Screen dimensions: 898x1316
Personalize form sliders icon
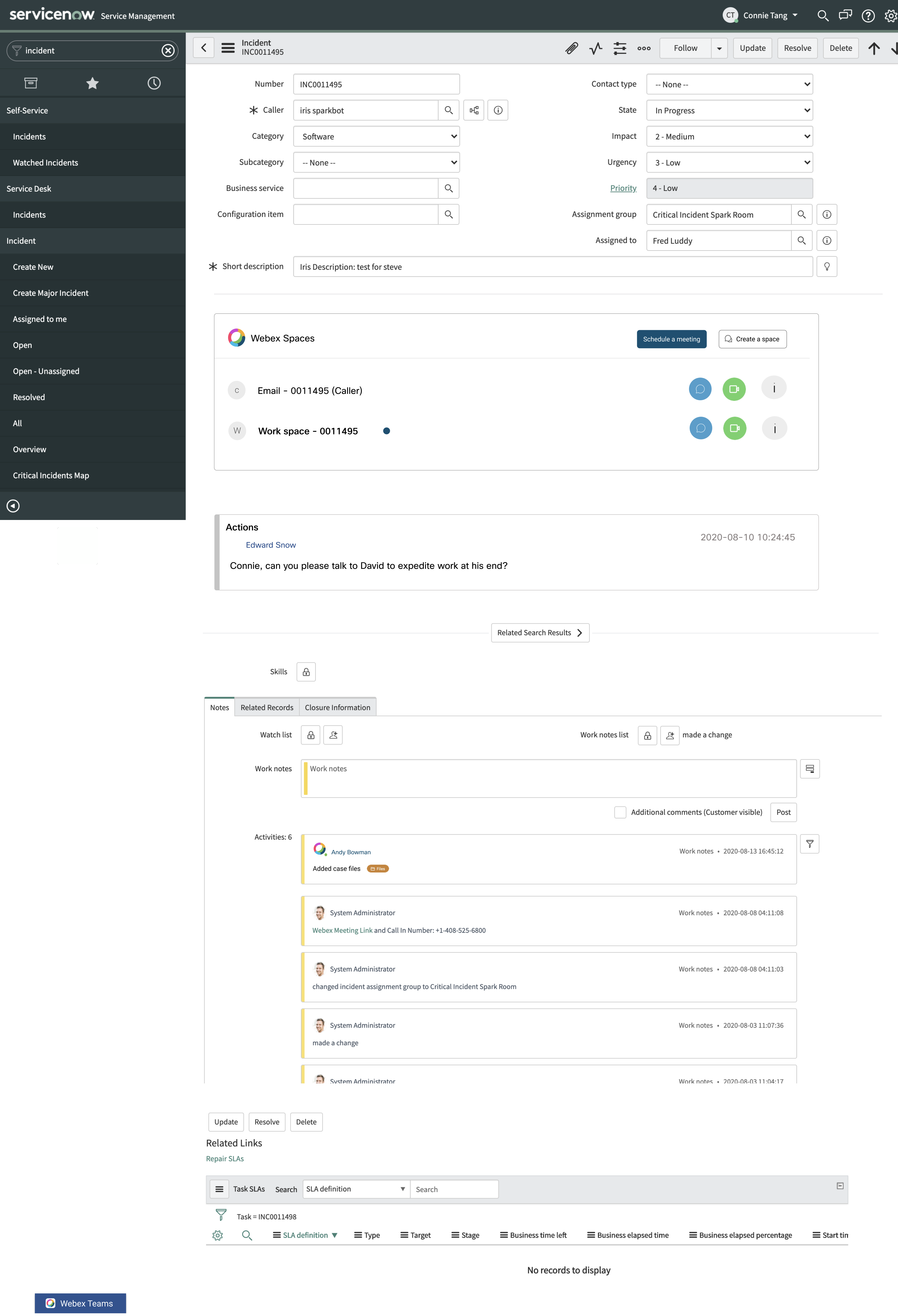pyautogui.click(x=620, y=48)
